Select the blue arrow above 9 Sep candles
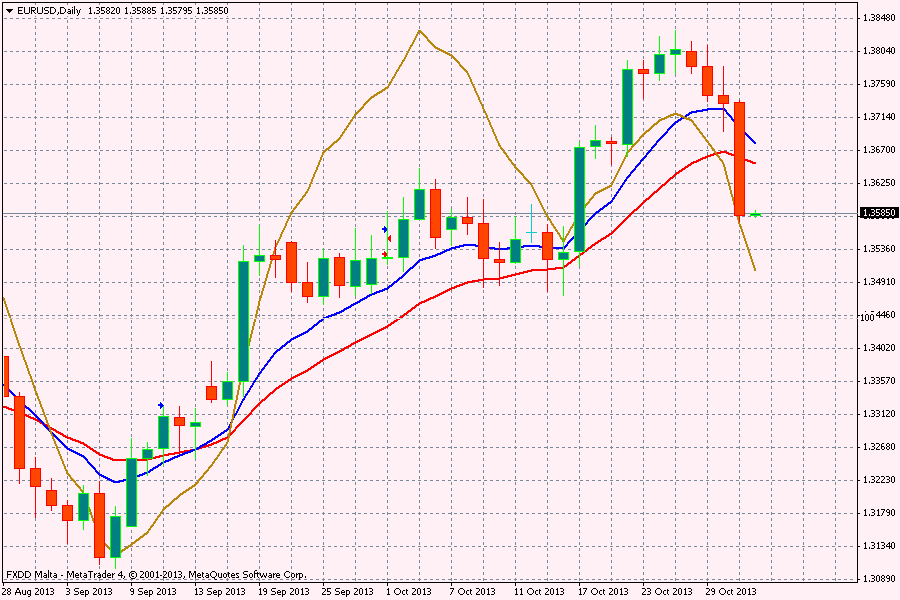Viewport: 900px width, 600px height. coord(161,405)
